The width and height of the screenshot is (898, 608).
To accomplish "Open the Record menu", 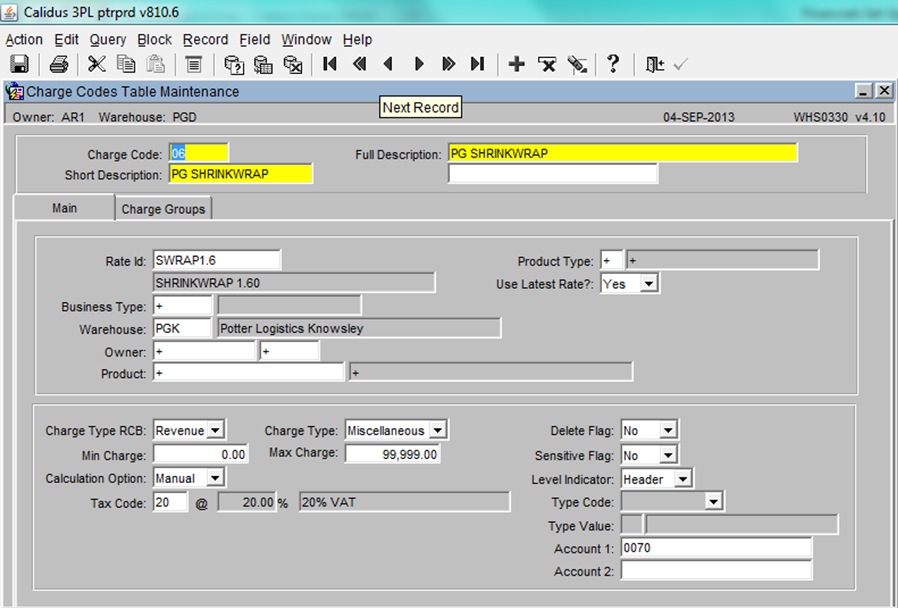I will click(206, 40).
